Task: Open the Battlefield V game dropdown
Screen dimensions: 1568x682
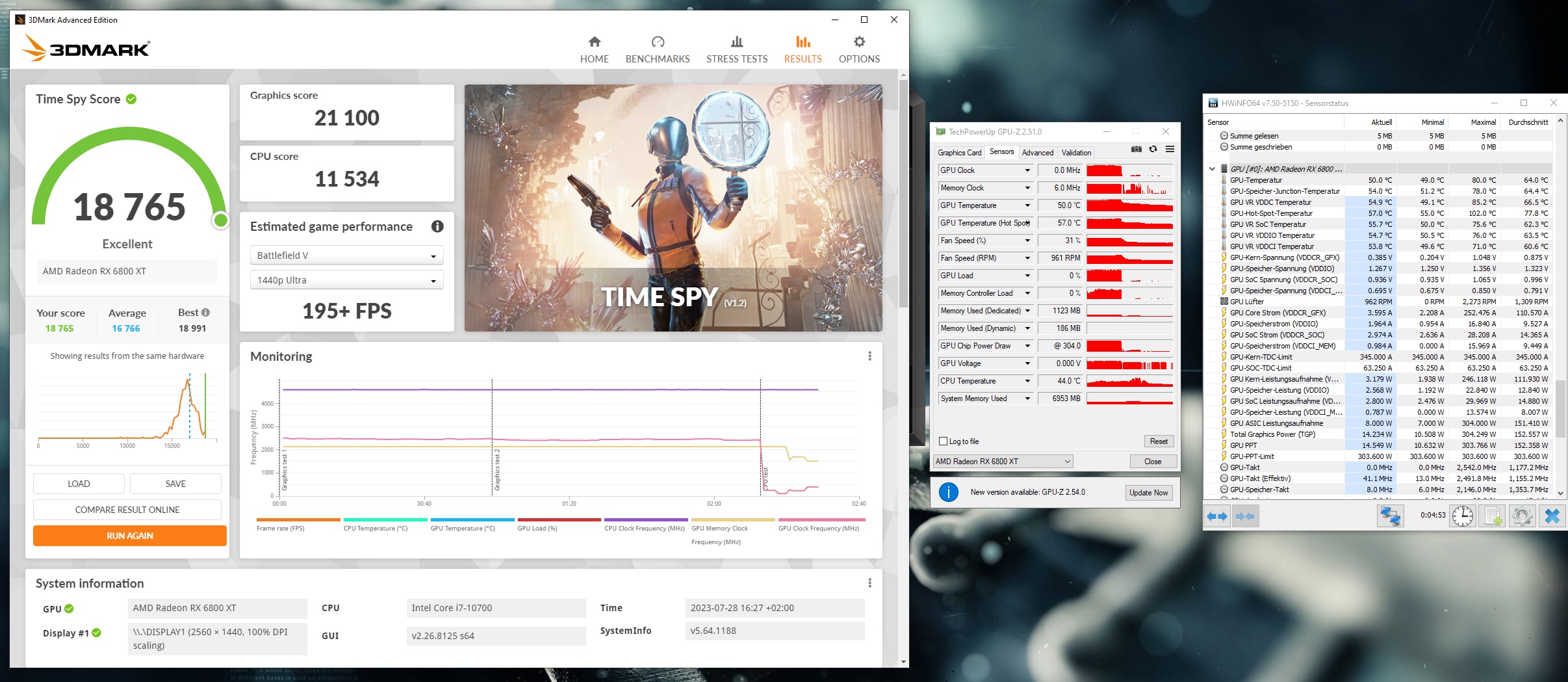Action: pyautogui.click(x=347, y=256)
